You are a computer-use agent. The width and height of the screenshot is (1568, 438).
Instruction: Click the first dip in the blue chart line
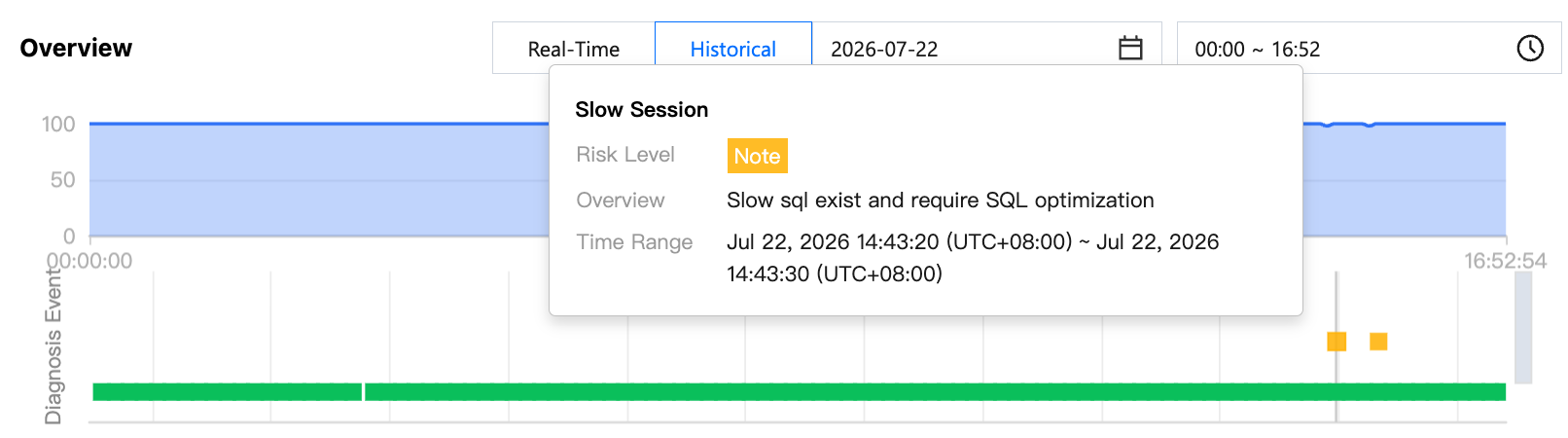point(1328,126)
